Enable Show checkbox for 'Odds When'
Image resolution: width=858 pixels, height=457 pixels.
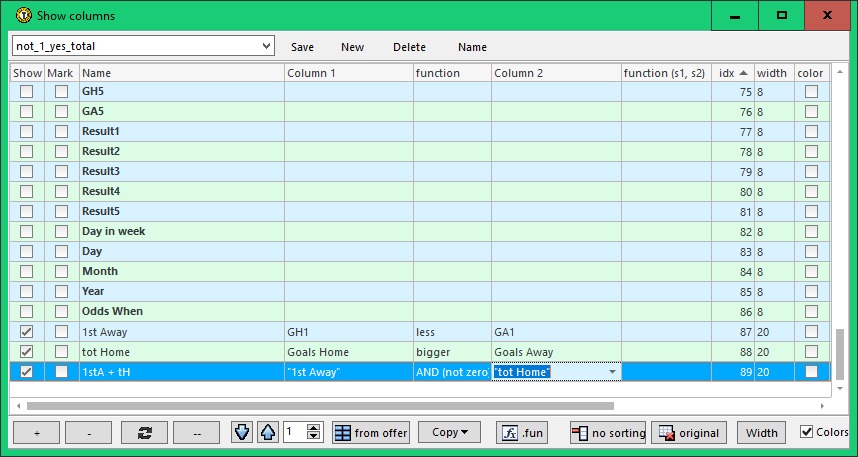pos(27,312)
